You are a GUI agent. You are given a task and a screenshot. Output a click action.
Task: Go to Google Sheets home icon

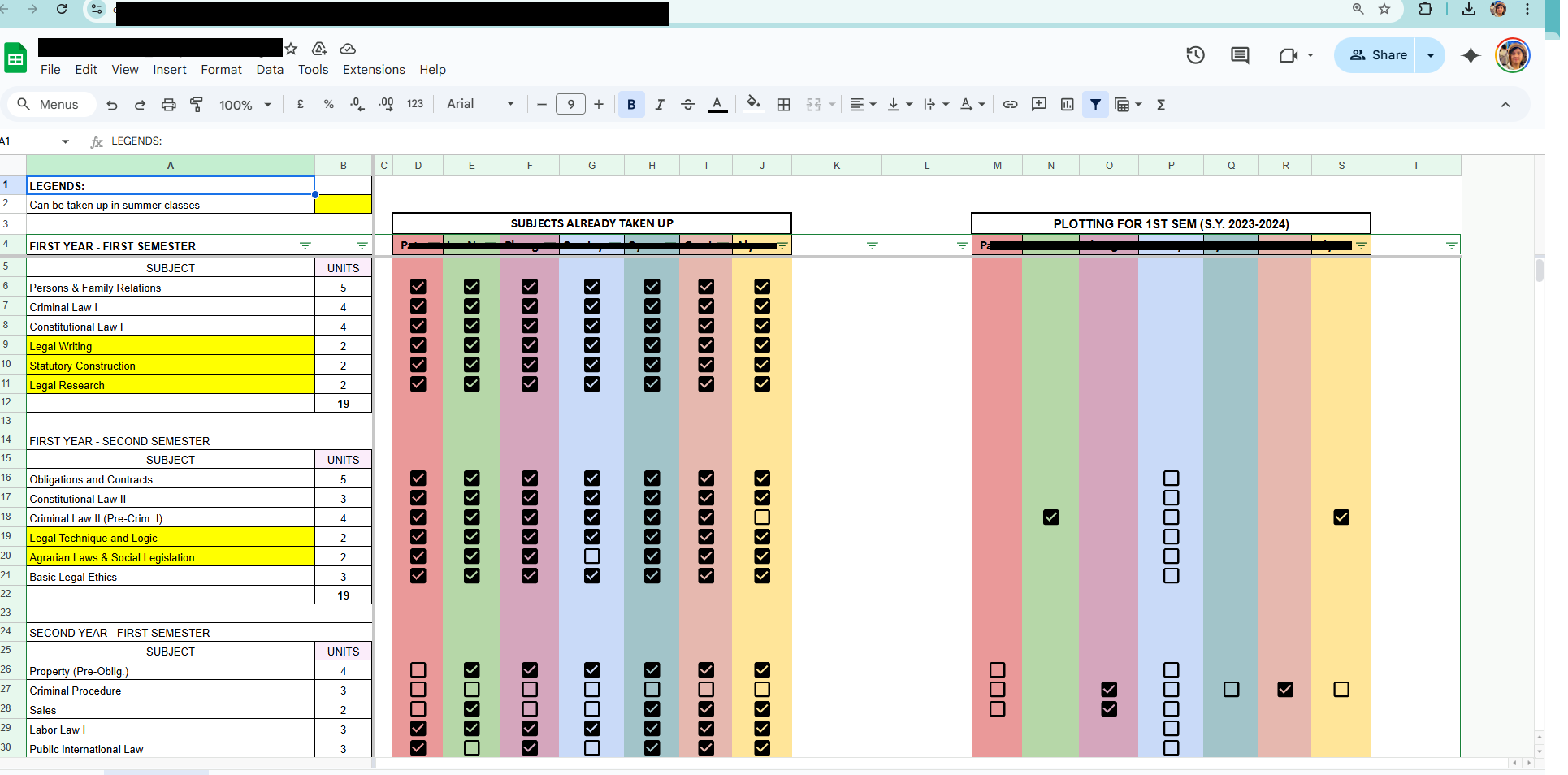15,59
